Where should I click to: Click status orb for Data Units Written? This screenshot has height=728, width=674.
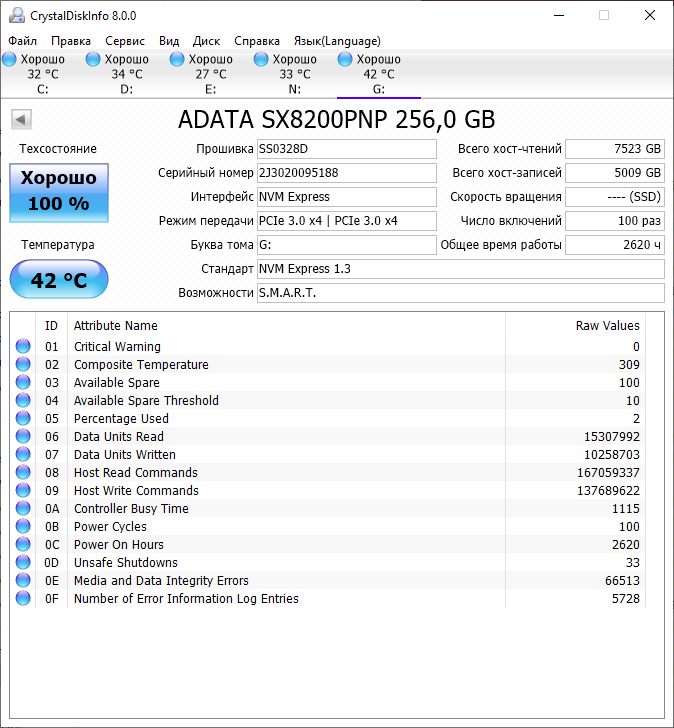click(x=23, y=454)
